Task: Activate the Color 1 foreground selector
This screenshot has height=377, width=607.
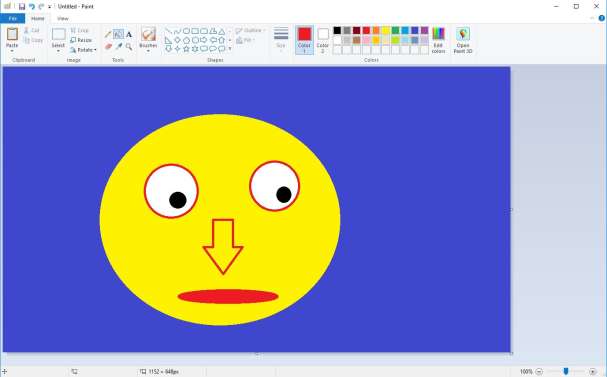Action: [304, 40]
